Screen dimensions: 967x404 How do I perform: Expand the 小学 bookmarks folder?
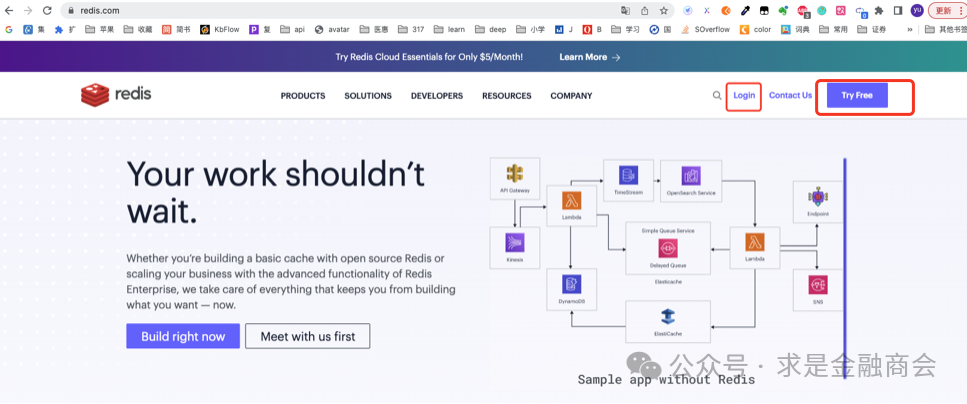click(x=531, y=29)
